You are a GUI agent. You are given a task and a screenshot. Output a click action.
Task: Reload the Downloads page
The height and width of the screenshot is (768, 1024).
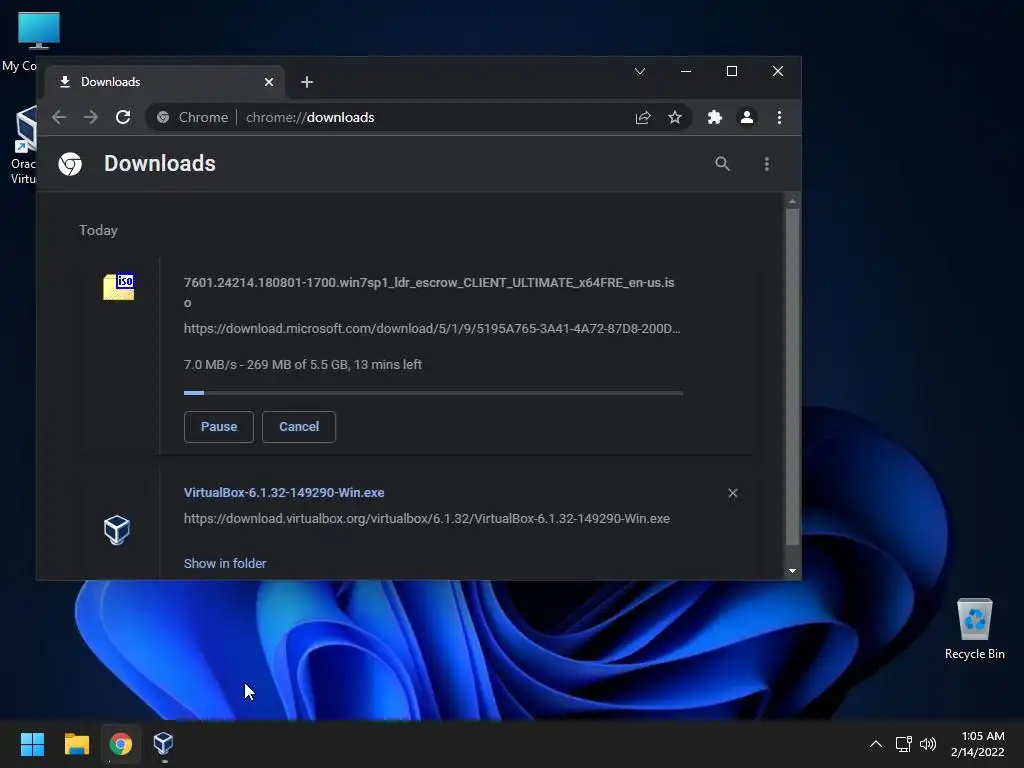(123, 118)
